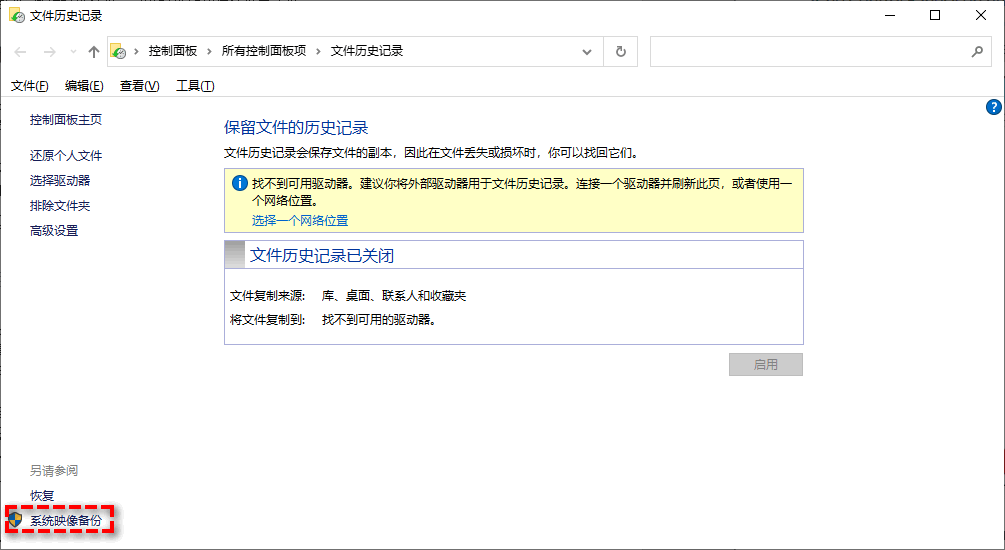Open the 文件(F) menu
The width and height of the screenshot is (1005, 550).
(x=29, y=86)
